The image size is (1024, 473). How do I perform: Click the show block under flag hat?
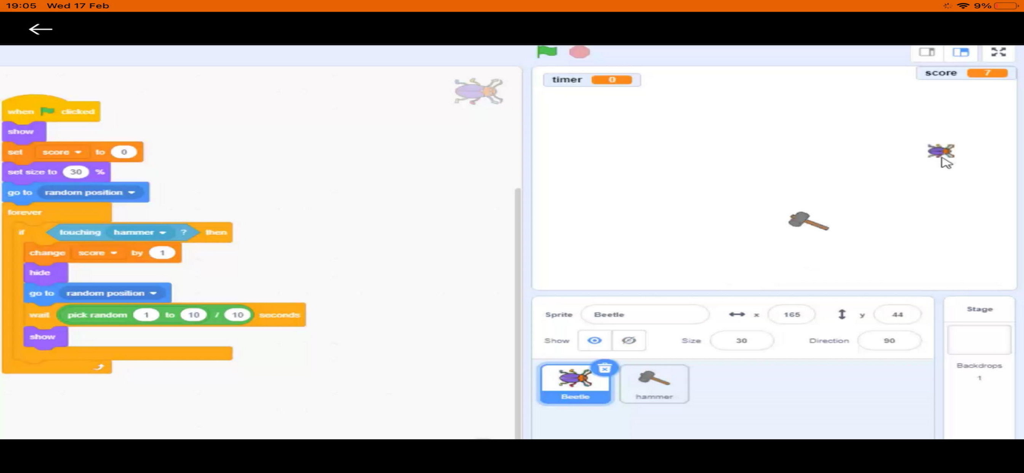pos(24,131)
